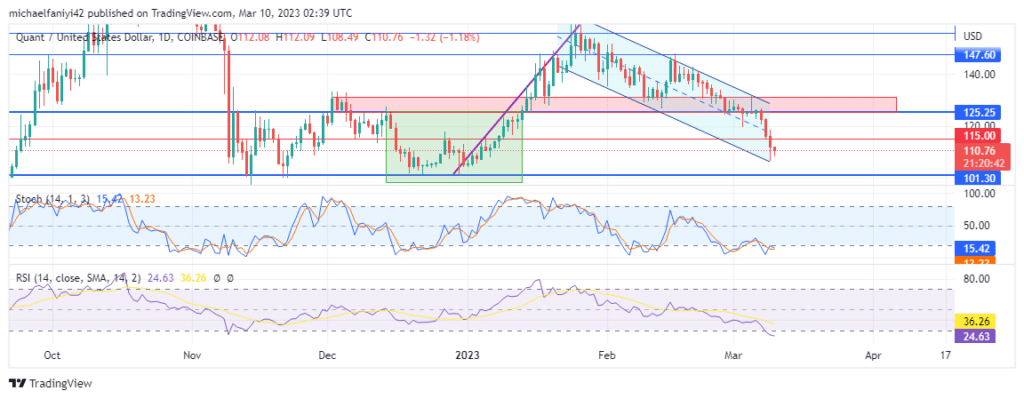Click the Nov label on time axis

[x=192, y=355]
